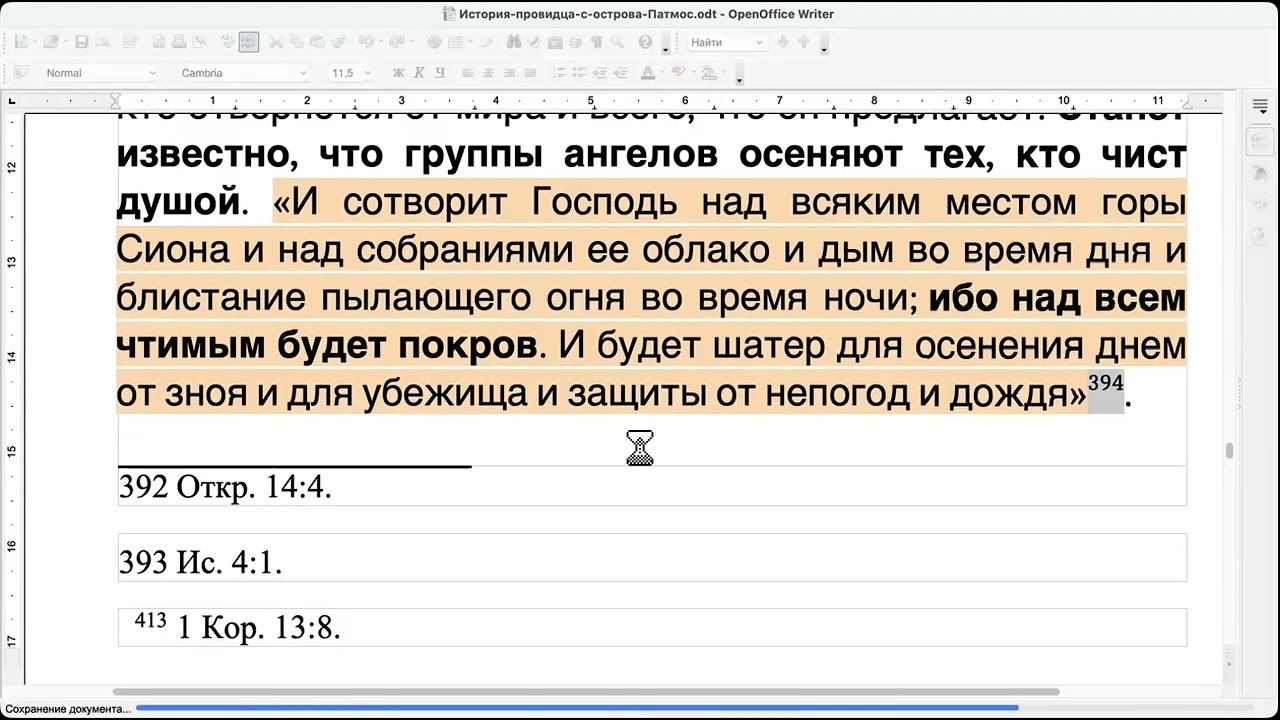Expand the Table insert grid arrow
This screenshot has height=720, width=1280.
469,42
